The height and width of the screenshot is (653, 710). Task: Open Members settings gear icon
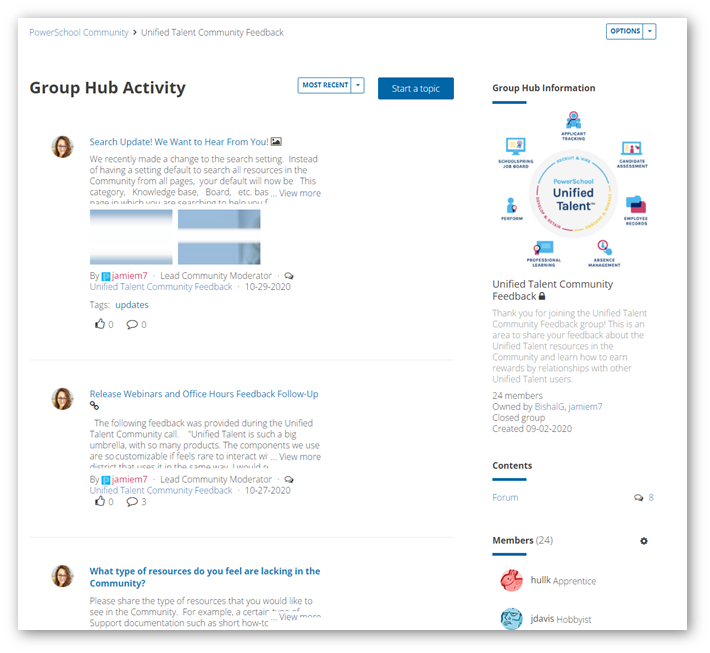click(644, 541)
